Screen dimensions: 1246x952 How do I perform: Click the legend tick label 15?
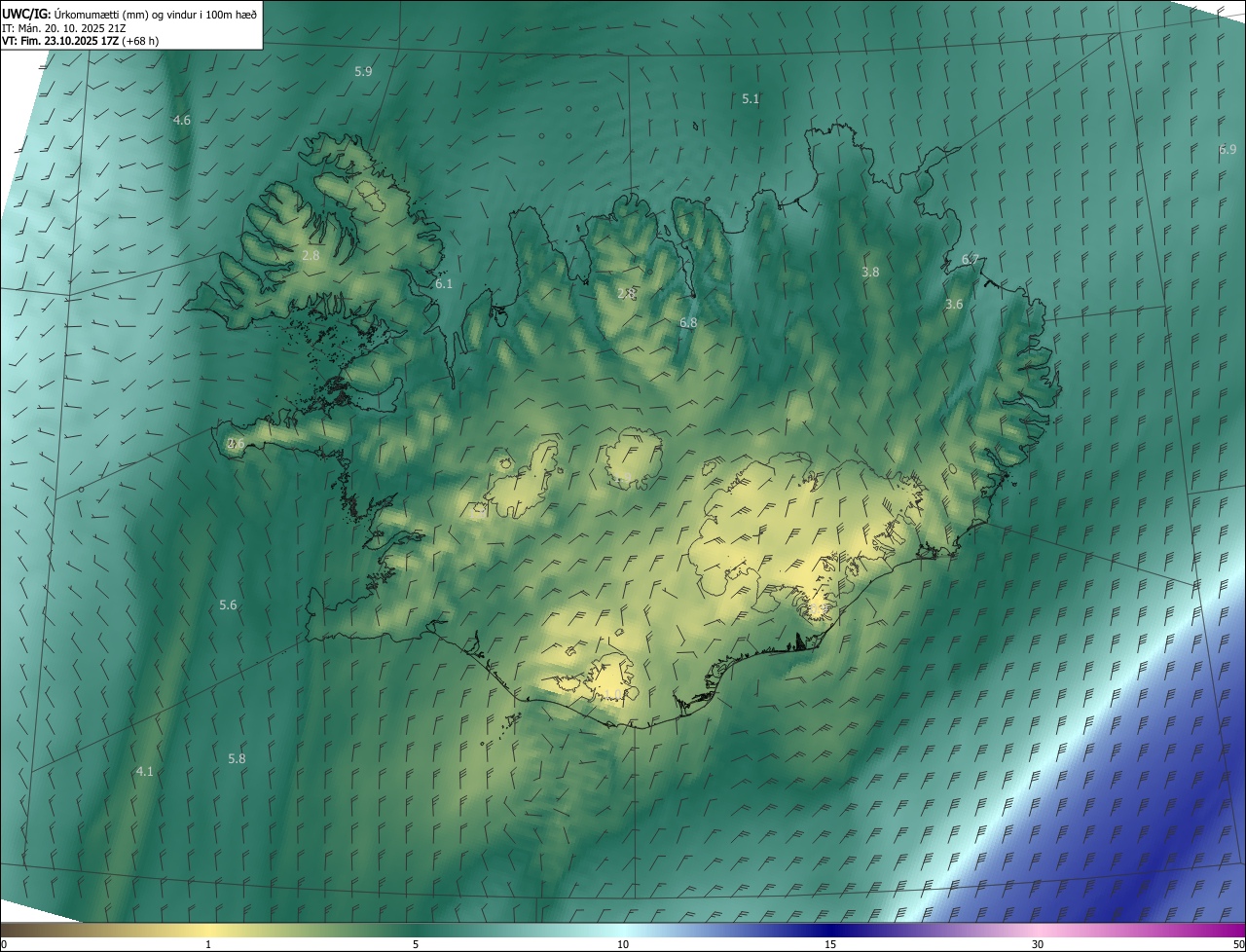[830, 944]
